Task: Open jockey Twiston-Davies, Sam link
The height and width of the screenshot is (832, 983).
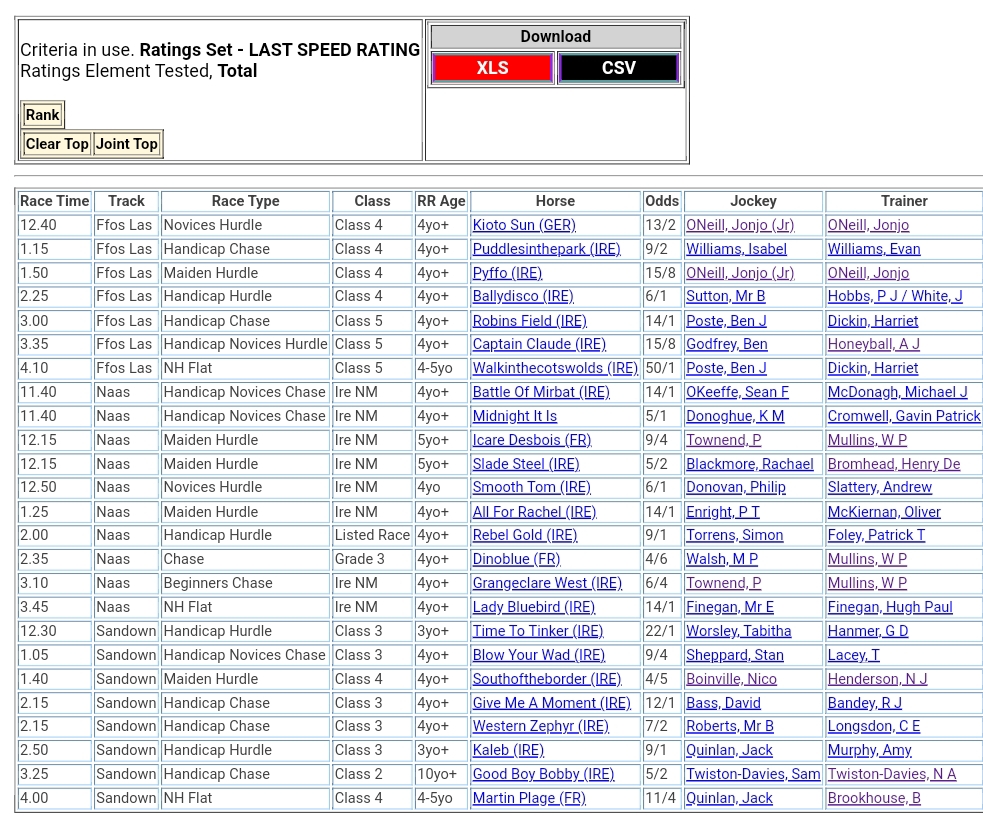Action: 753,775
